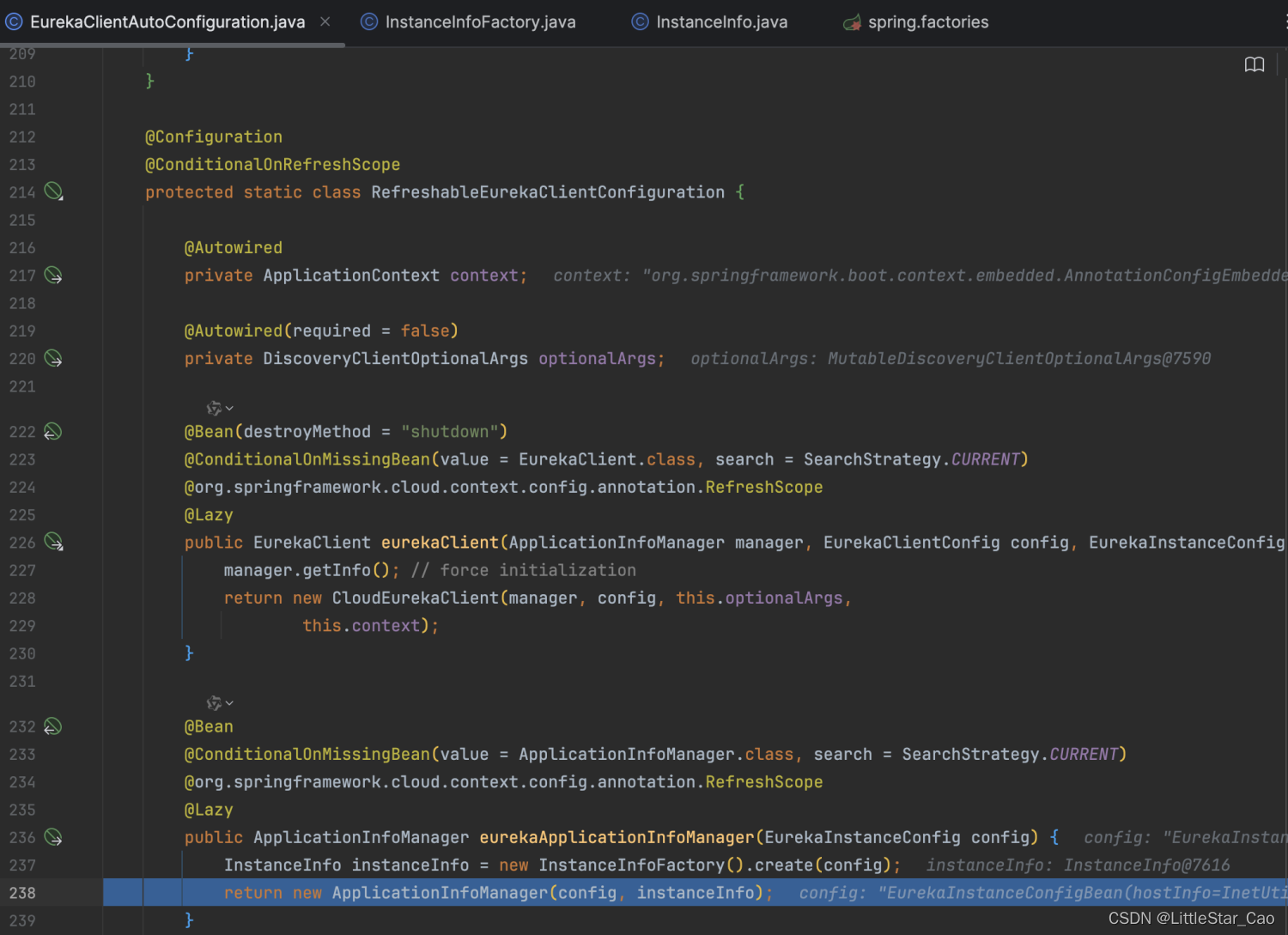Click autowired gutter icon on line 217

[x=53, y=276]
